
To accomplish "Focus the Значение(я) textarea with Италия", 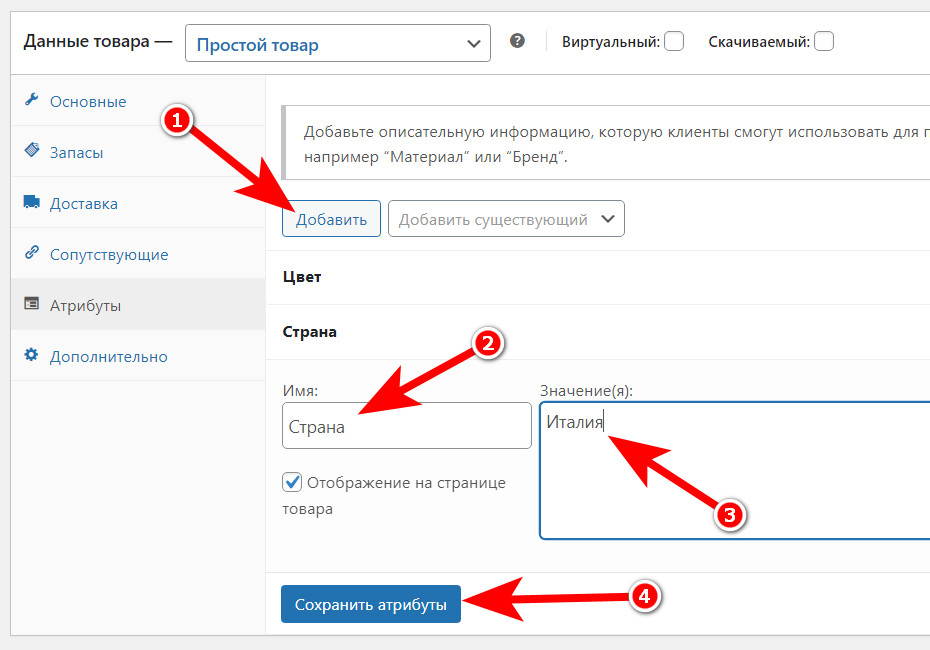I will [735, 470].
